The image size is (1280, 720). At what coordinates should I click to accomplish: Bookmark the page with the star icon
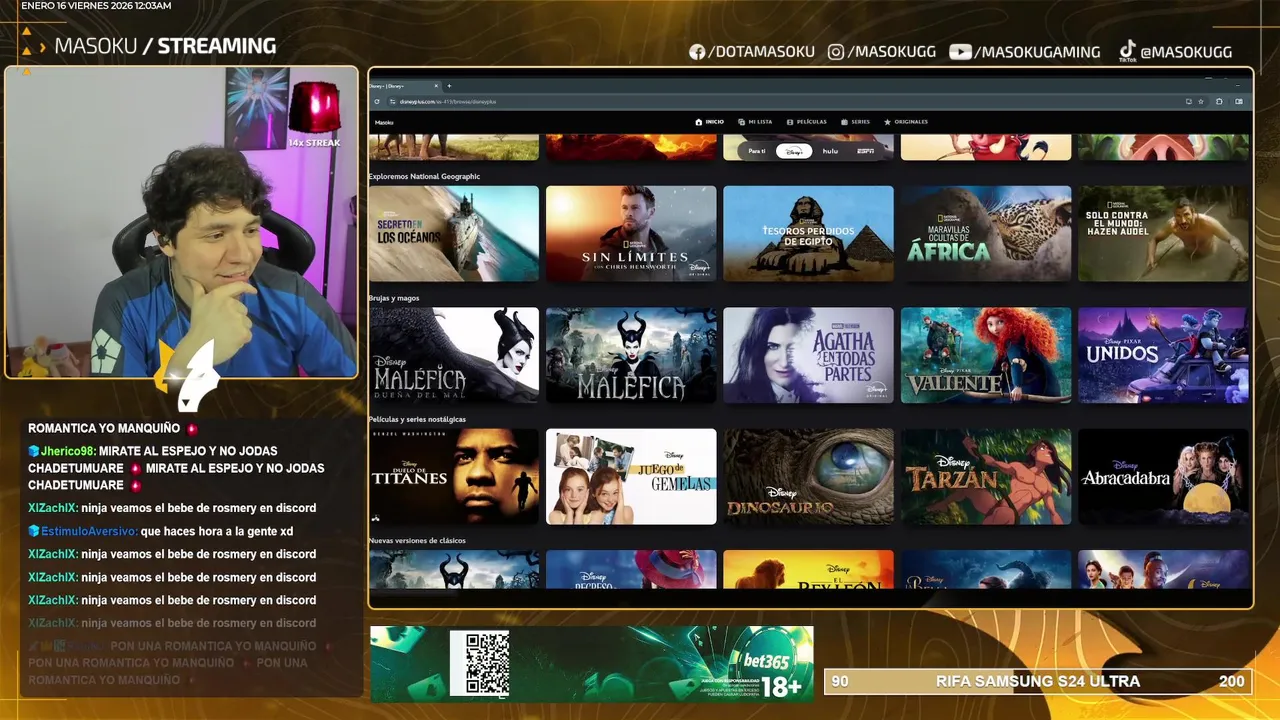[1201, 101]
